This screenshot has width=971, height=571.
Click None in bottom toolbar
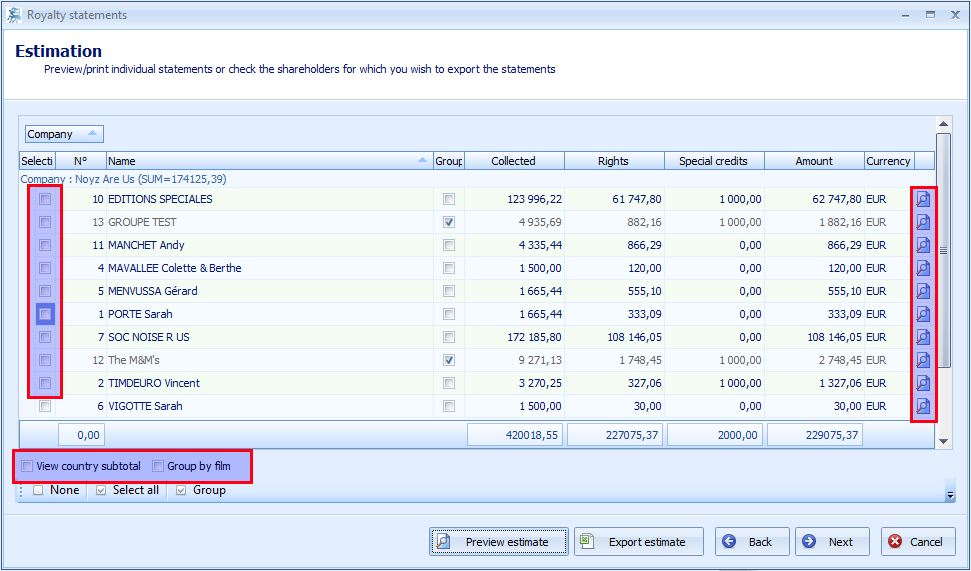56,490
